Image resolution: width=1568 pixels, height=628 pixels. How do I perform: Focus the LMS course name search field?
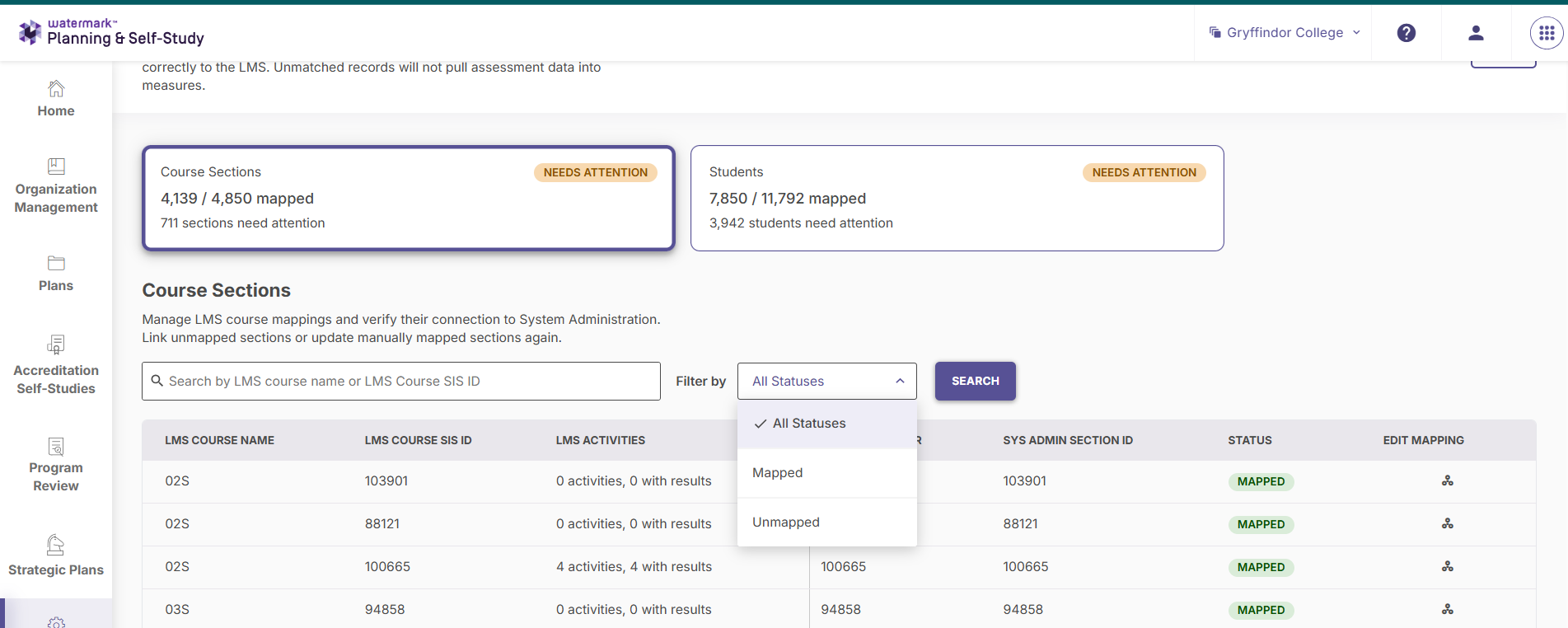401,381
